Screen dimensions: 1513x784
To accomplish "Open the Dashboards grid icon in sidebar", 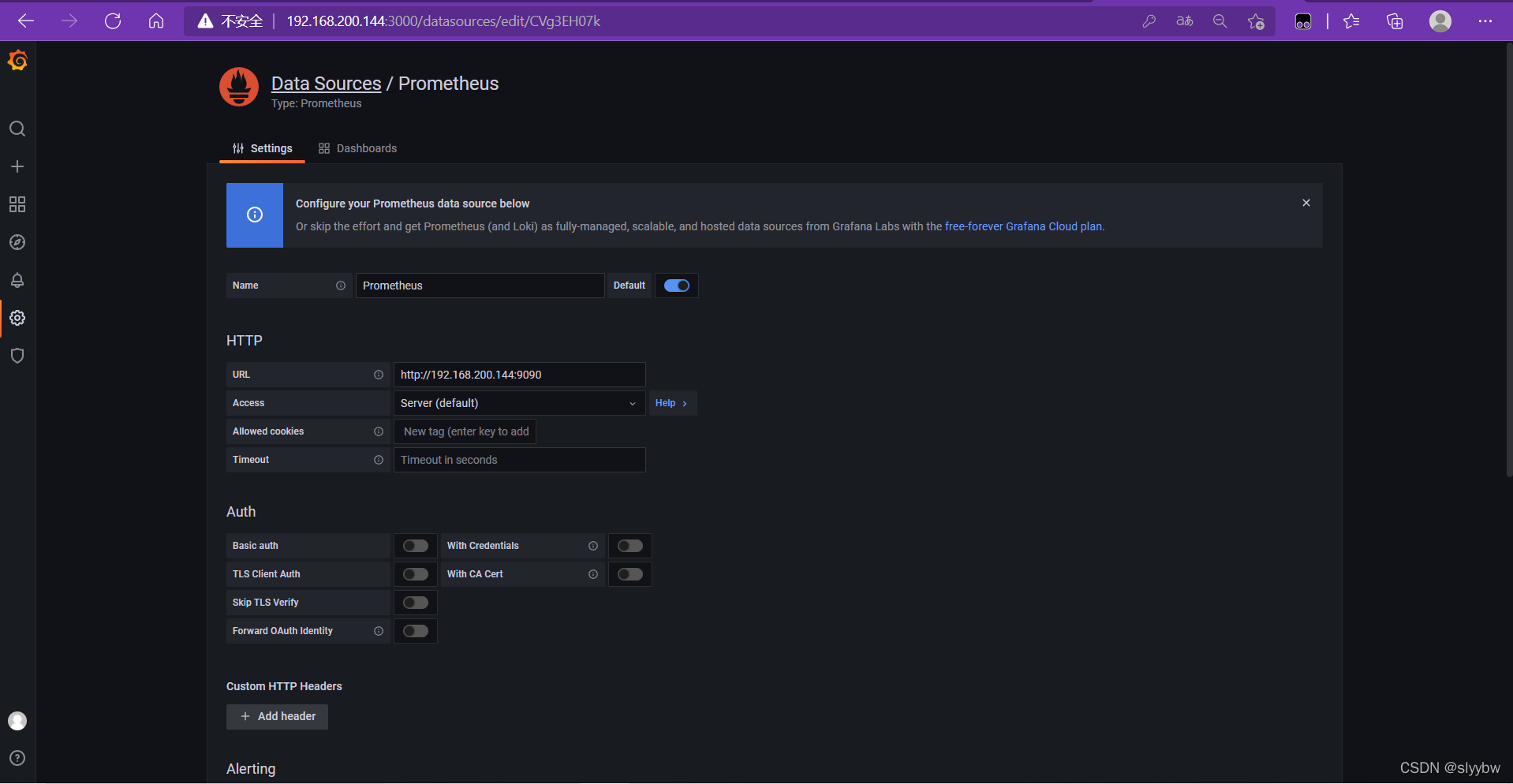I will pyautogui.click(x=17, y=204).
